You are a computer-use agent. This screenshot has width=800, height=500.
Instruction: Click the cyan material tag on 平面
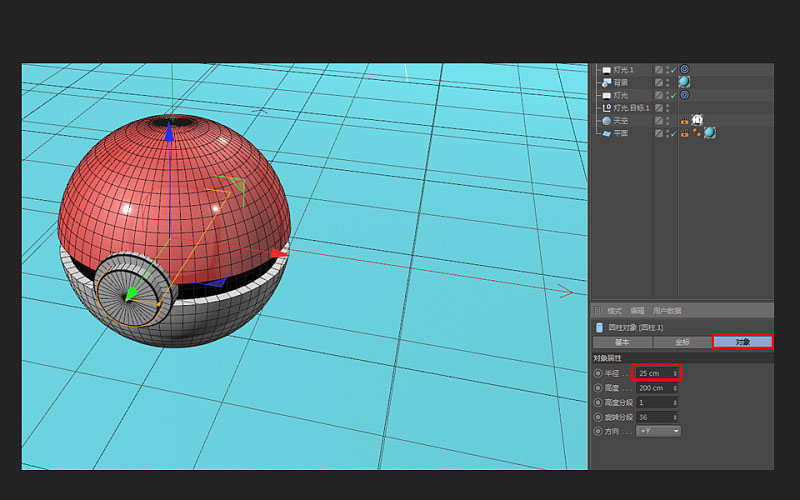pos(709,132)
